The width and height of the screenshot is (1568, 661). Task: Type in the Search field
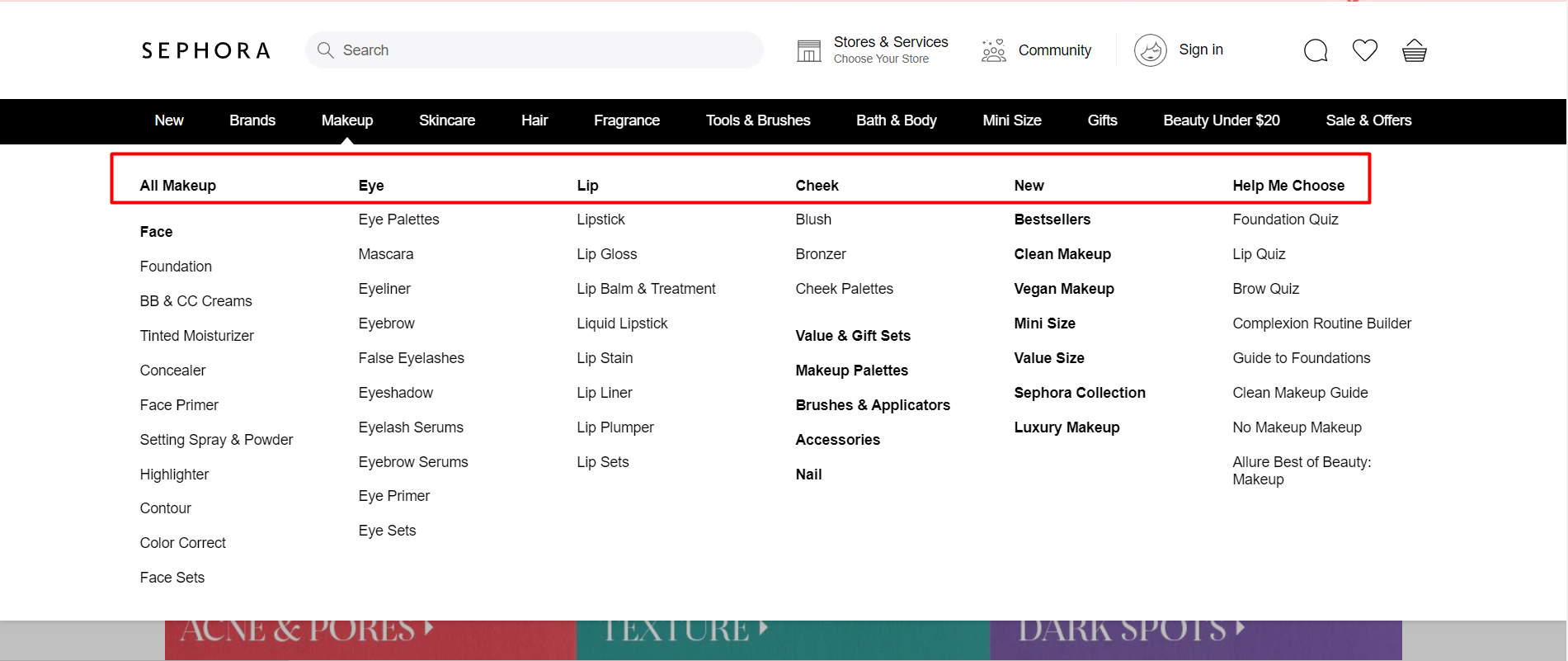(544, 50)
